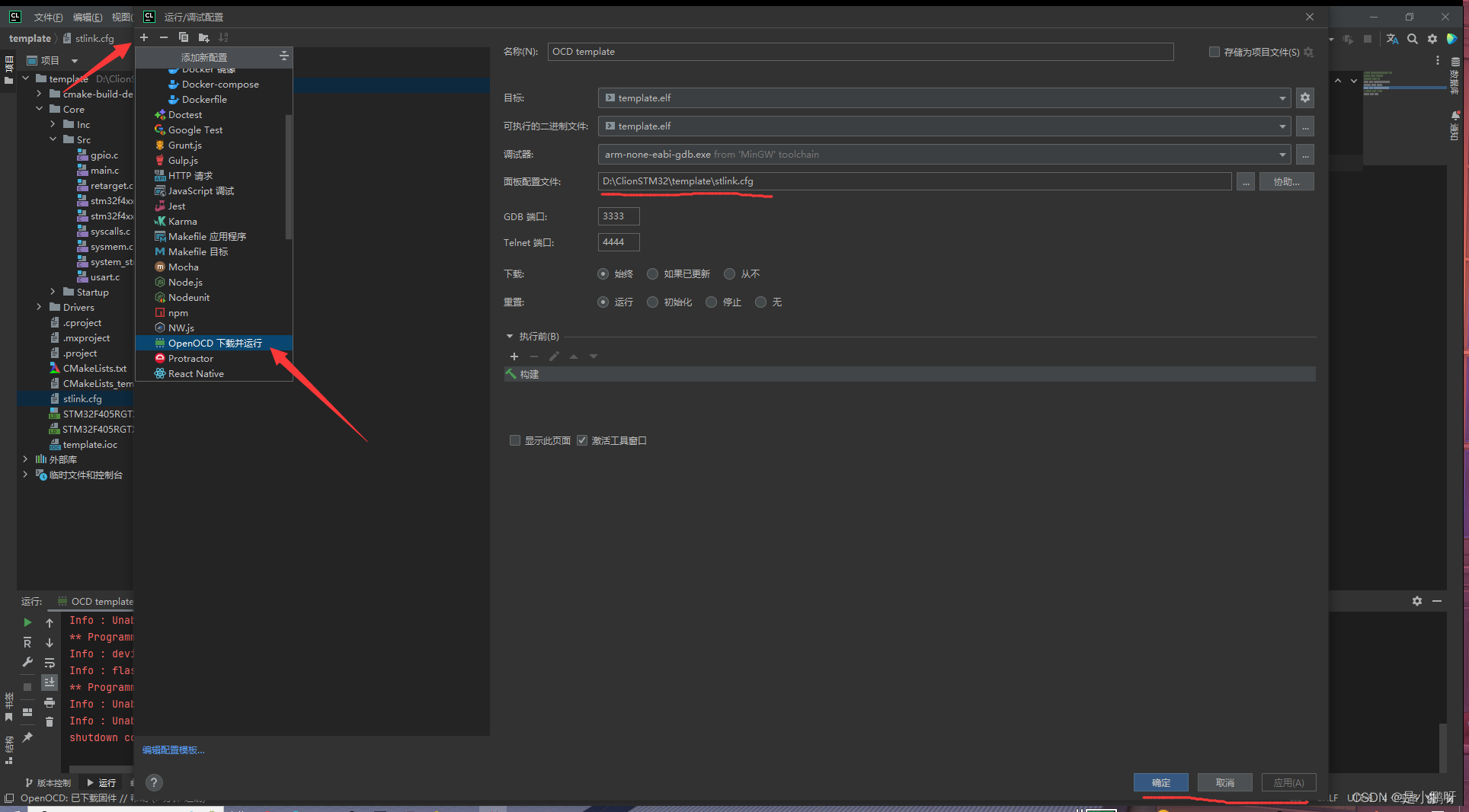Click the help question mark icon
This screenshot has width=1469, height=812.
154,782
